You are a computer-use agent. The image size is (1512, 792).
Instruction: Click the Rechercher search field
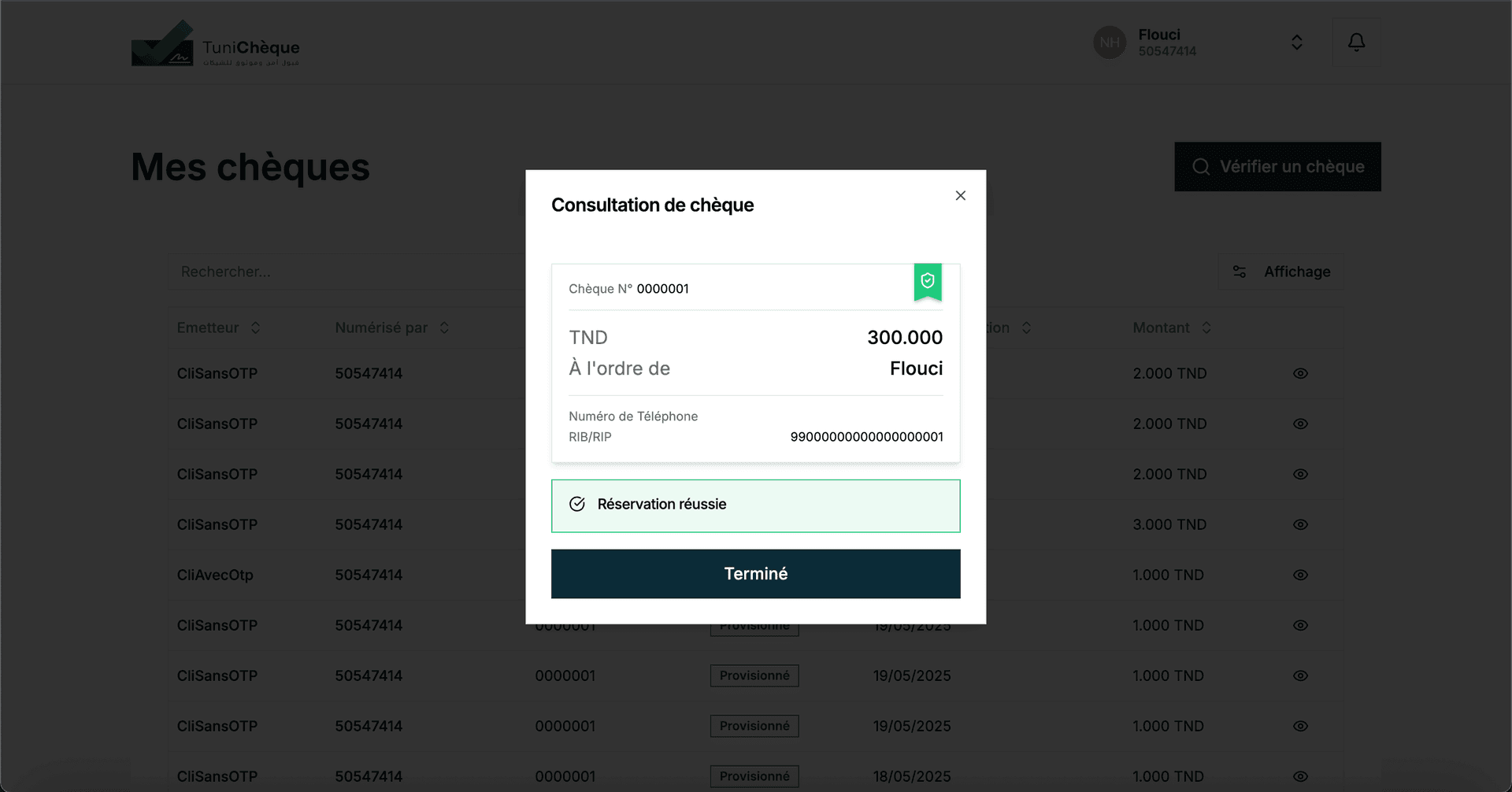346,272
